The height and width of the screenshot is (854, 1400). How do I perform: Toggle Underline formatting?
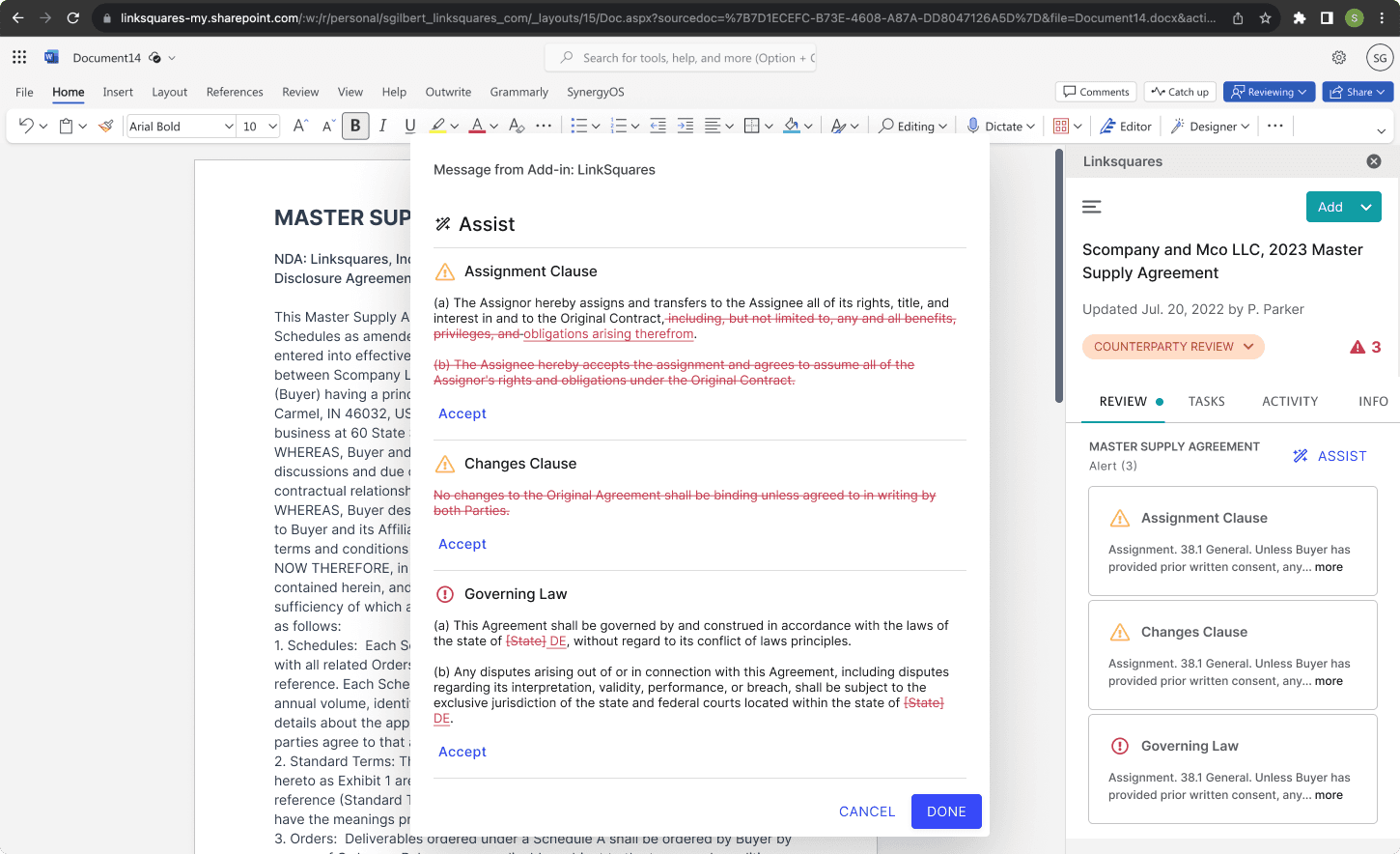pyautogui.click(x=410, y=126)
